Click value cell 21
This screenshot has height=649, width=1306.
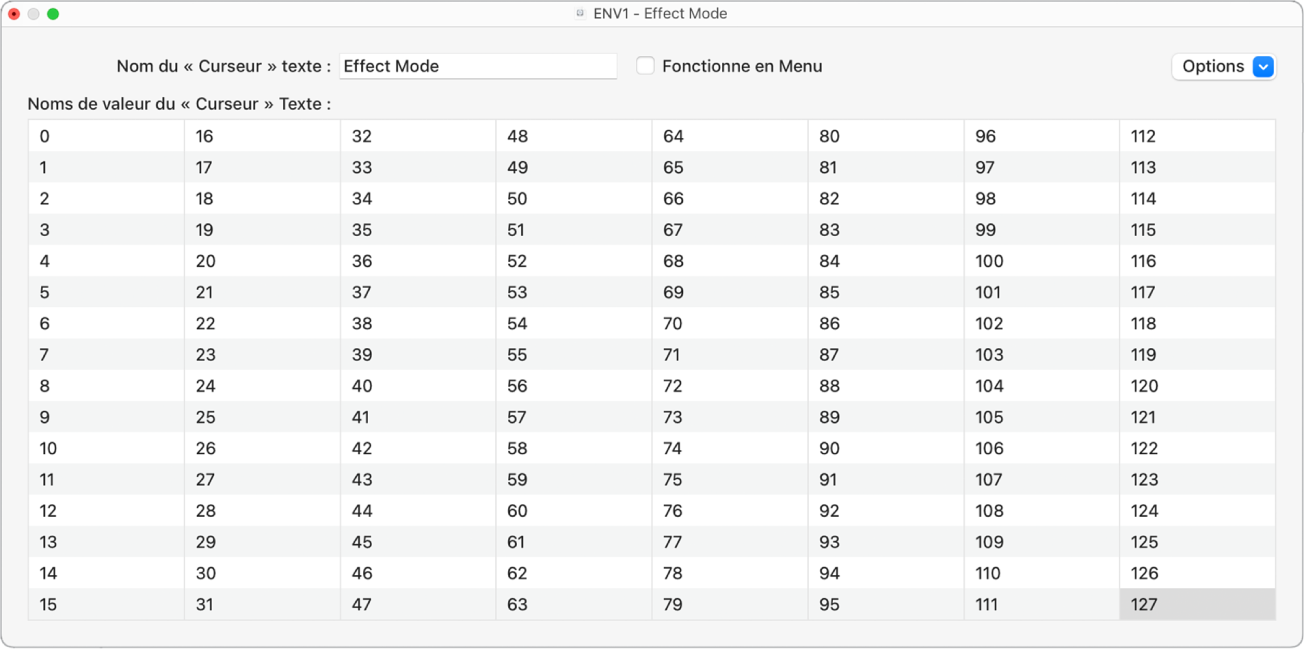(262, 292)
